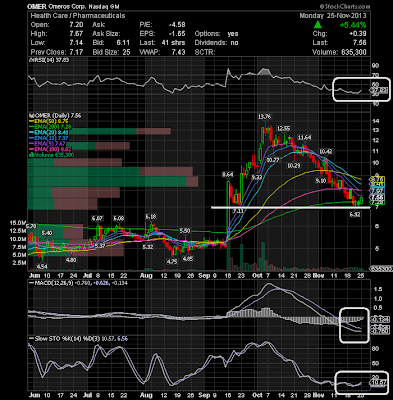Click the 2.5M volume axis label

coord(19,263)
